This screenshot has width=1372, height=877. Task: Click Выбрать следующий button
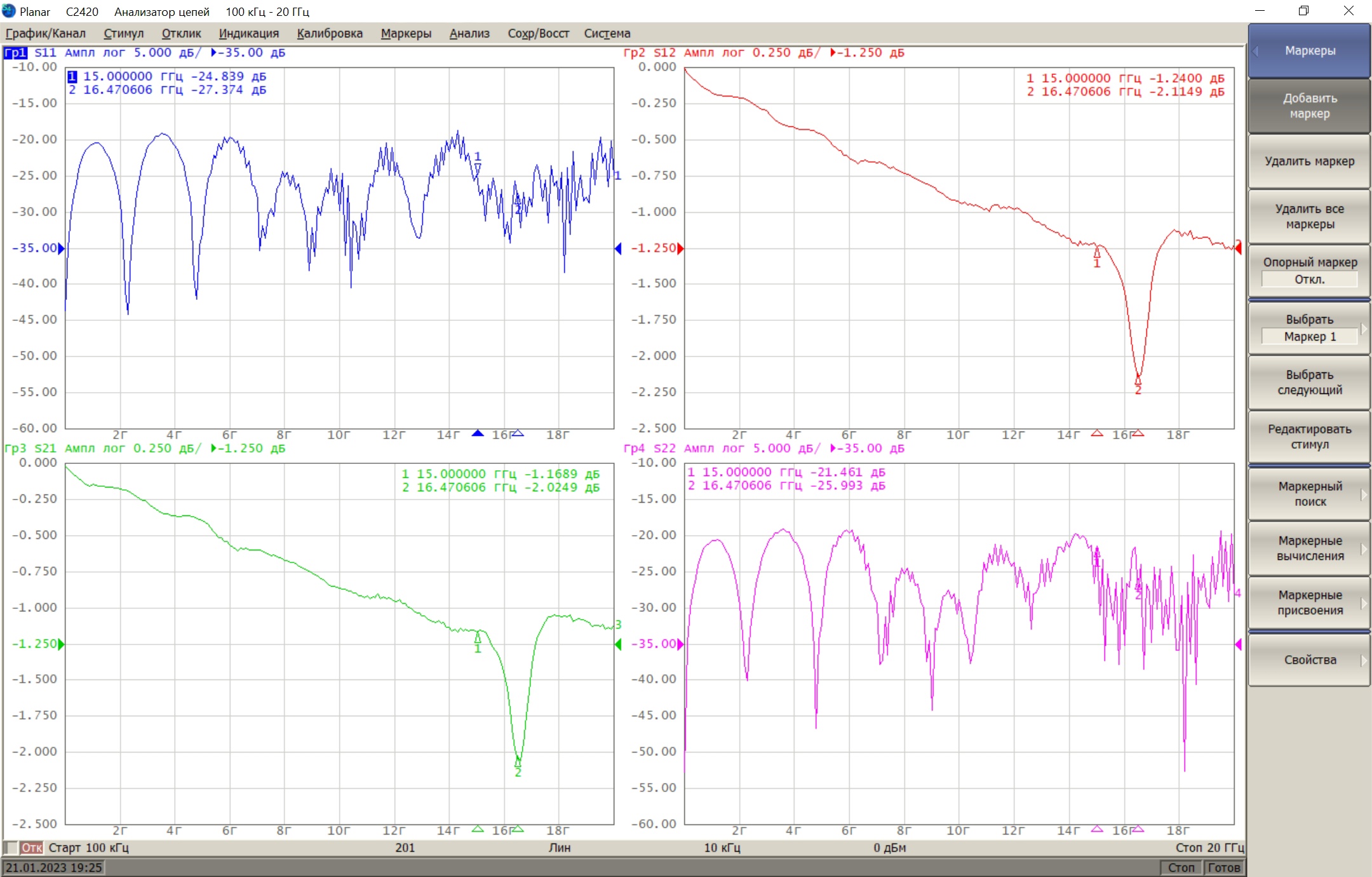(1309, 383)
